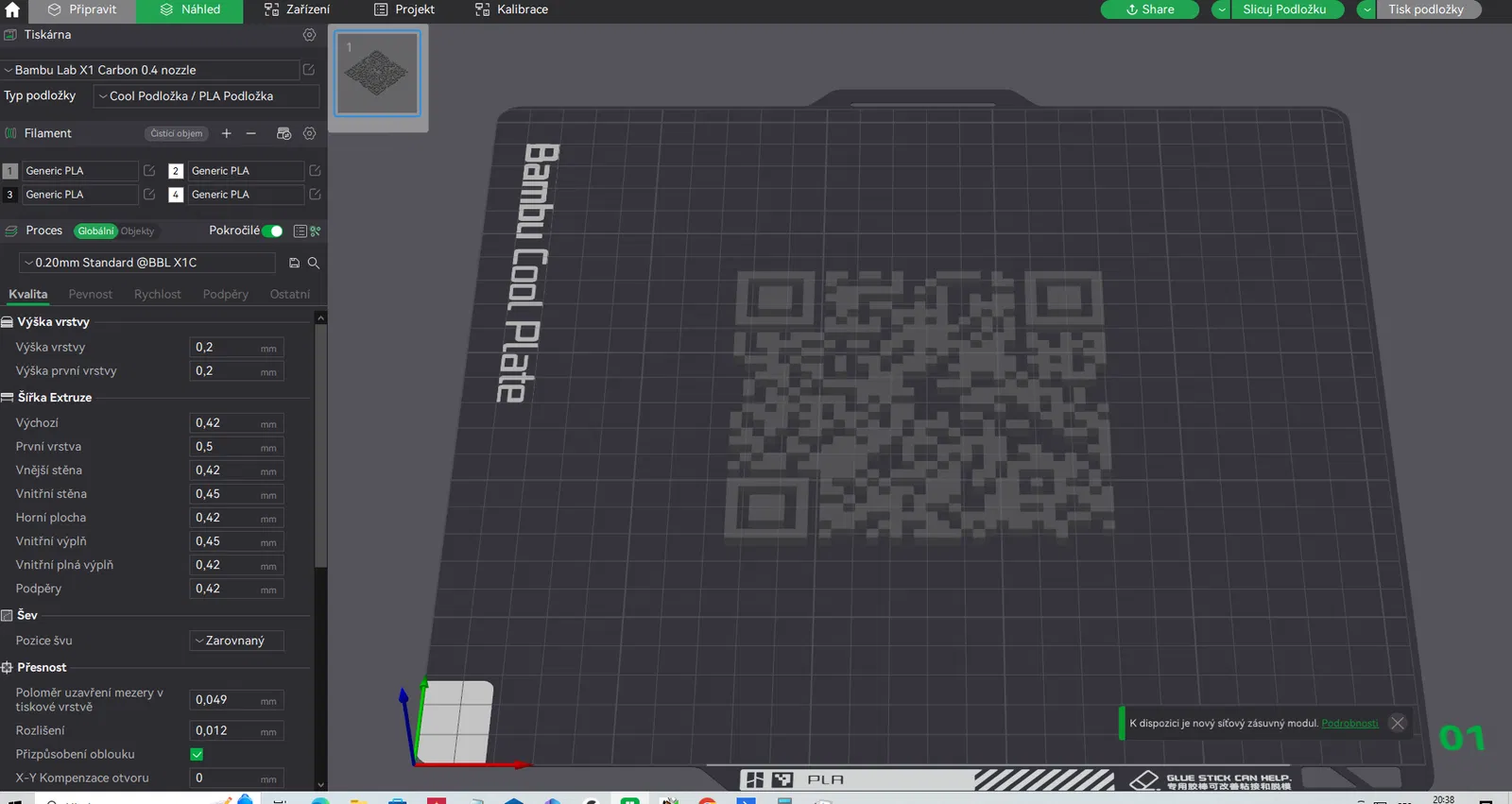
Task: Open filament 3 Generic PLA dropdown
Action: 80,195
